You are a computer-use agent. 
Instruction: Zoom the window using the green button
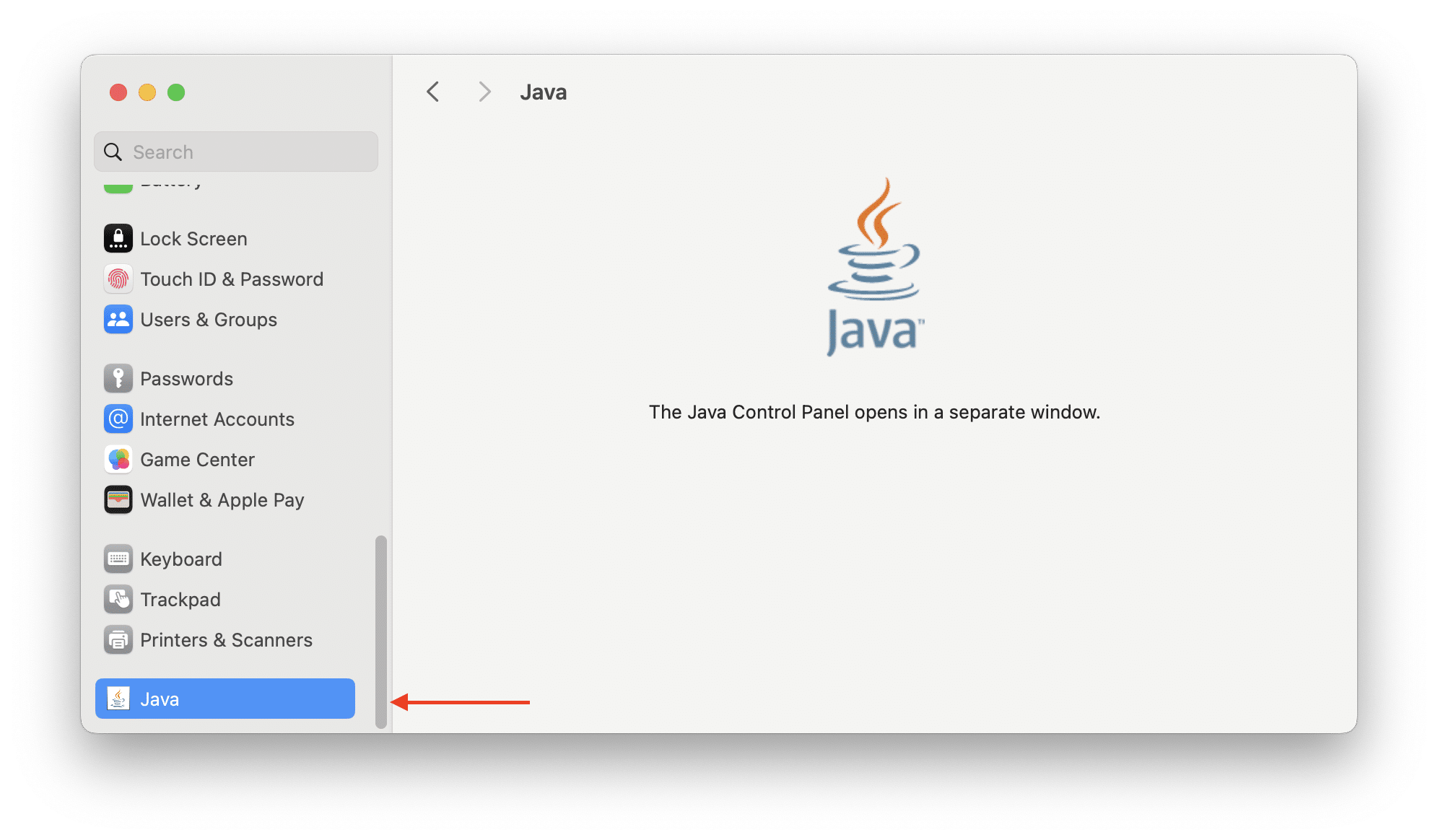tap(176, 92)
